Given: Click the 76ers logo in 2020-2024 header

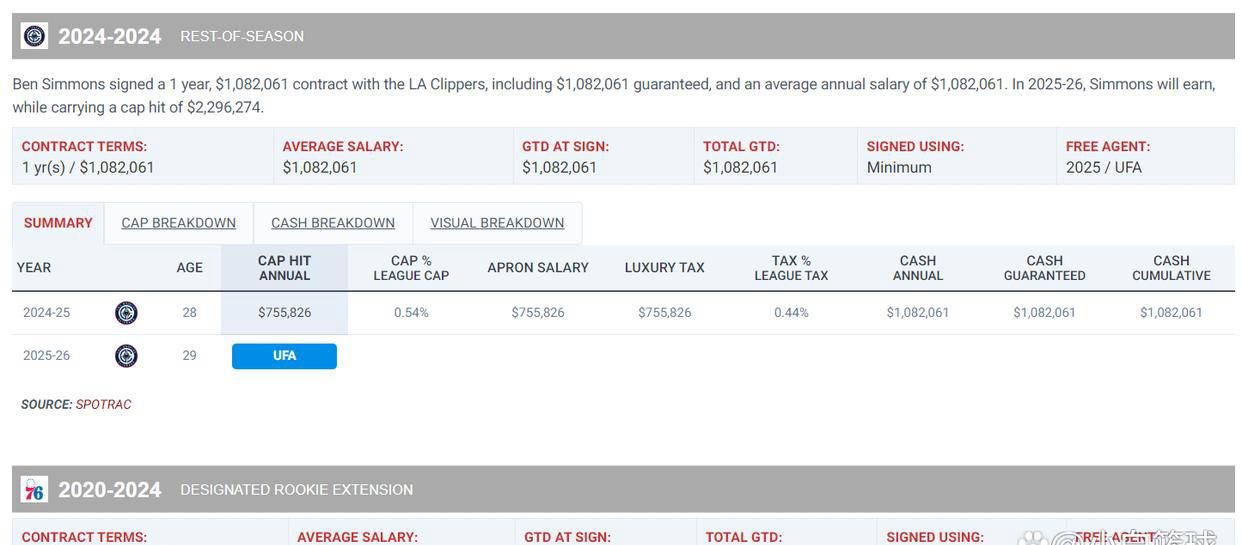Looking at the screenshot, I should [x=34, y=490].
